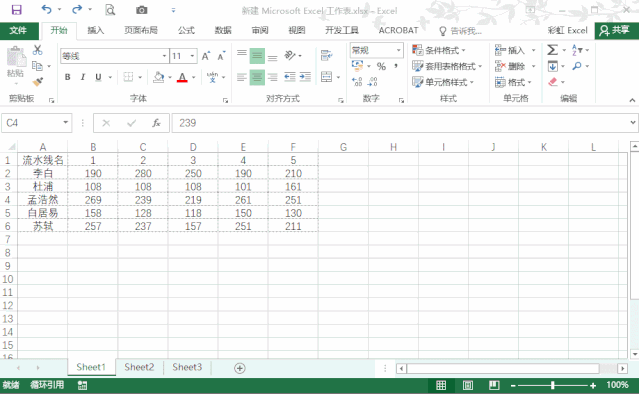Decrease decimal places
Image resolution: width=639 pixels, height=394 pixels.
click(372, 82)
